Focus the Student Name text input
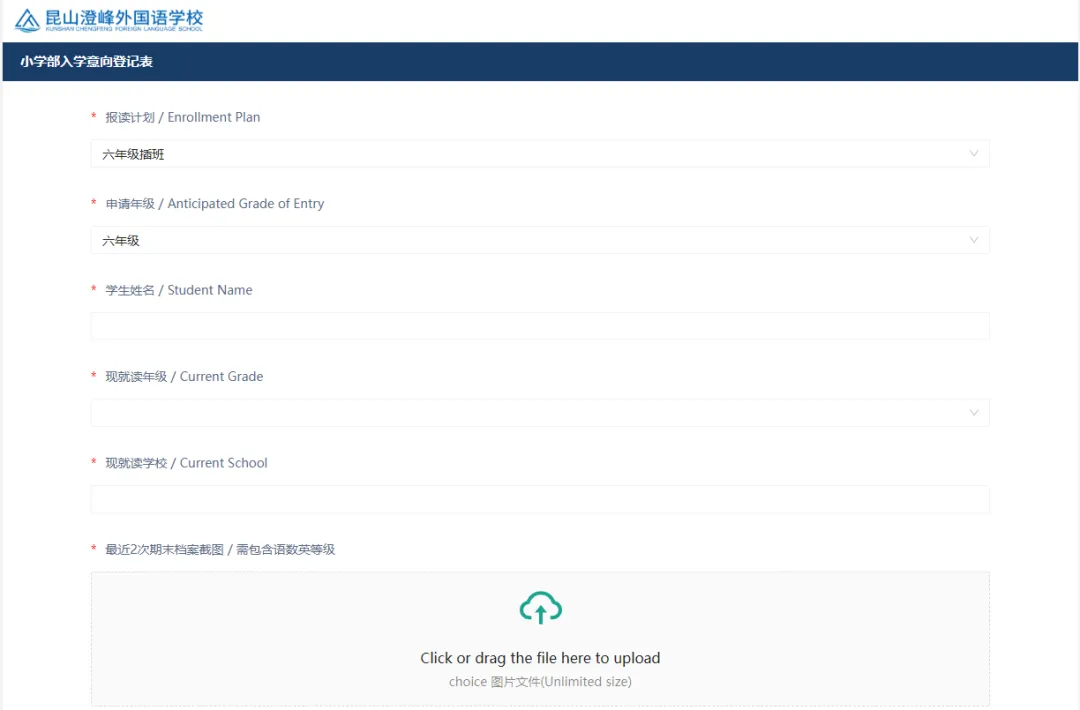1080x710 pixels. tap(540, 326)
